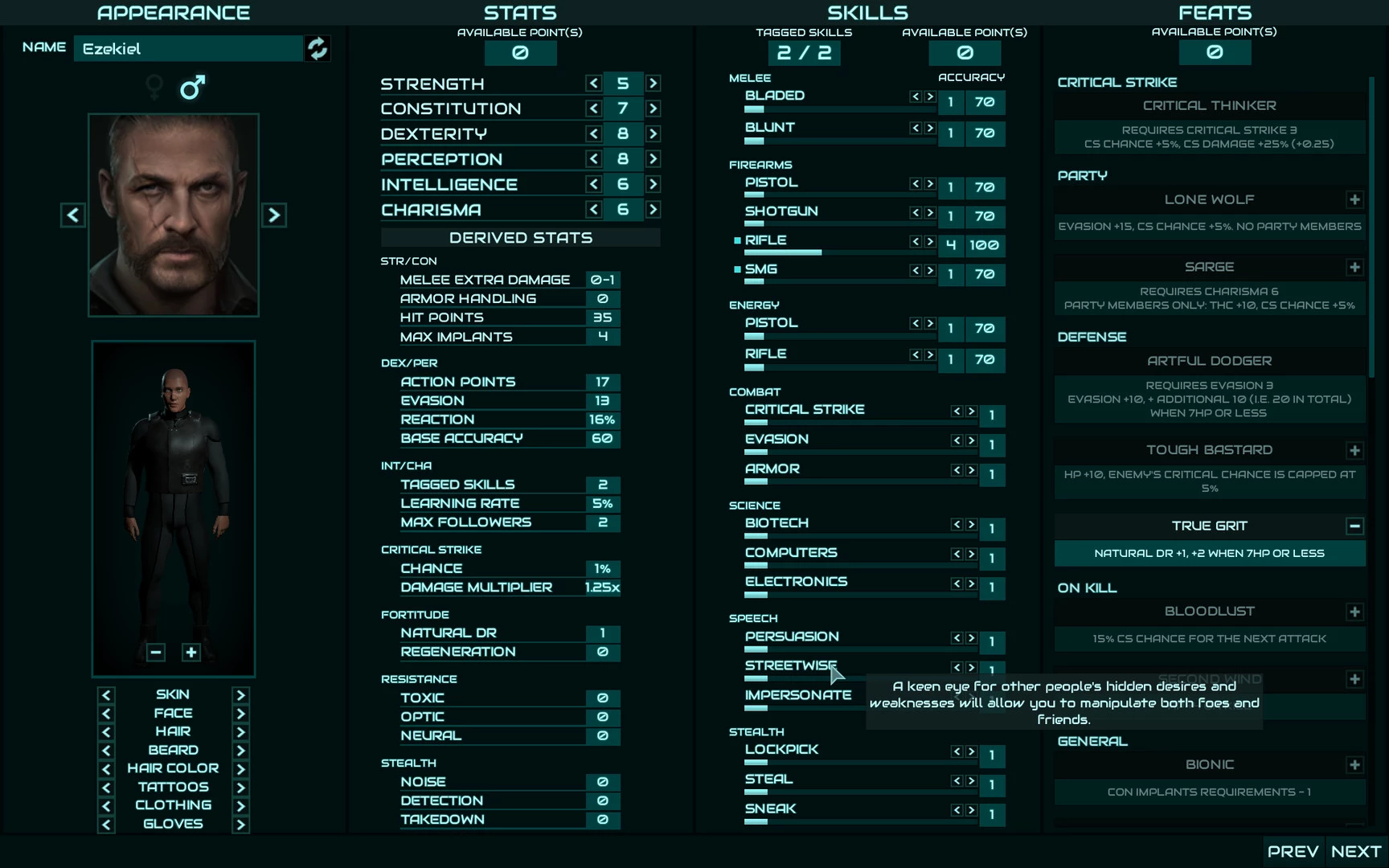Viewport: 1389px width, 868px height.
Task: Decrease the Perception stat
Action: pyautogui.click(x=594, y=159)
